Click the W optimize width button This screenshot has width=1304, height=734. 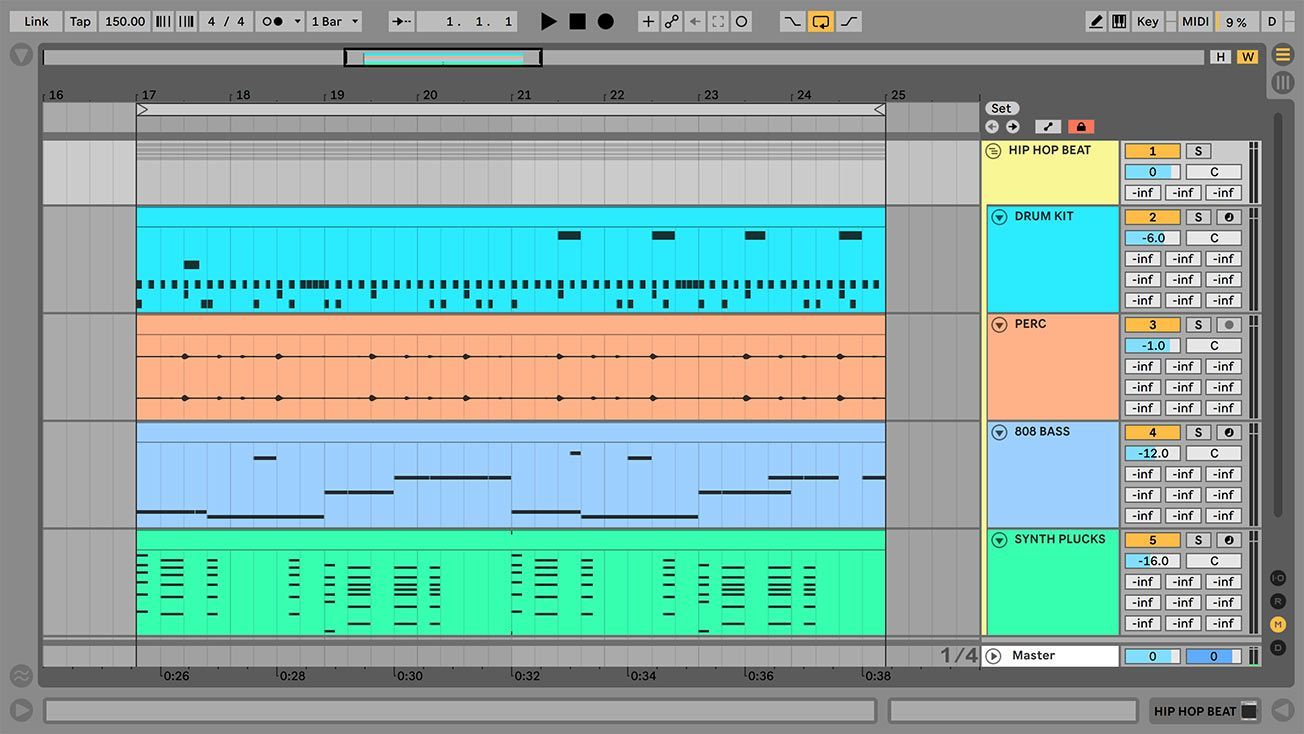coord(1247,57)
